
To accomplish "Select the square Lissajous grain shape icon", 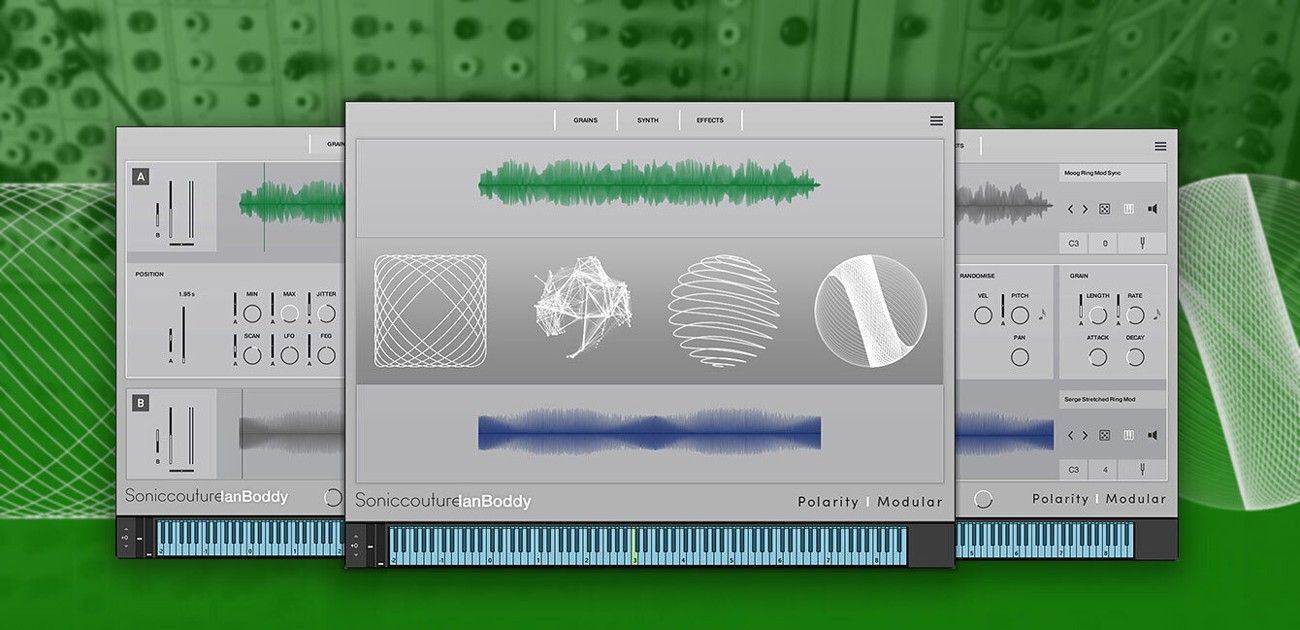I will (428, 310).
